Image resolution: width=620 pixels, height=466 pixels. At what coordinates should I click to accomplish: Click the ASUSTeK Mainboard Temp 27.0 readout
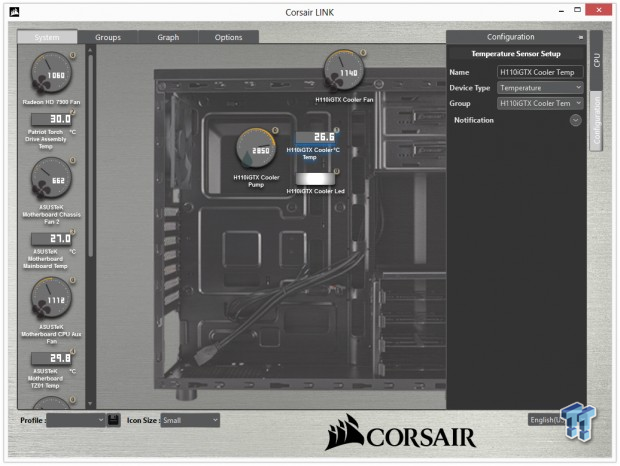[51, 238]
